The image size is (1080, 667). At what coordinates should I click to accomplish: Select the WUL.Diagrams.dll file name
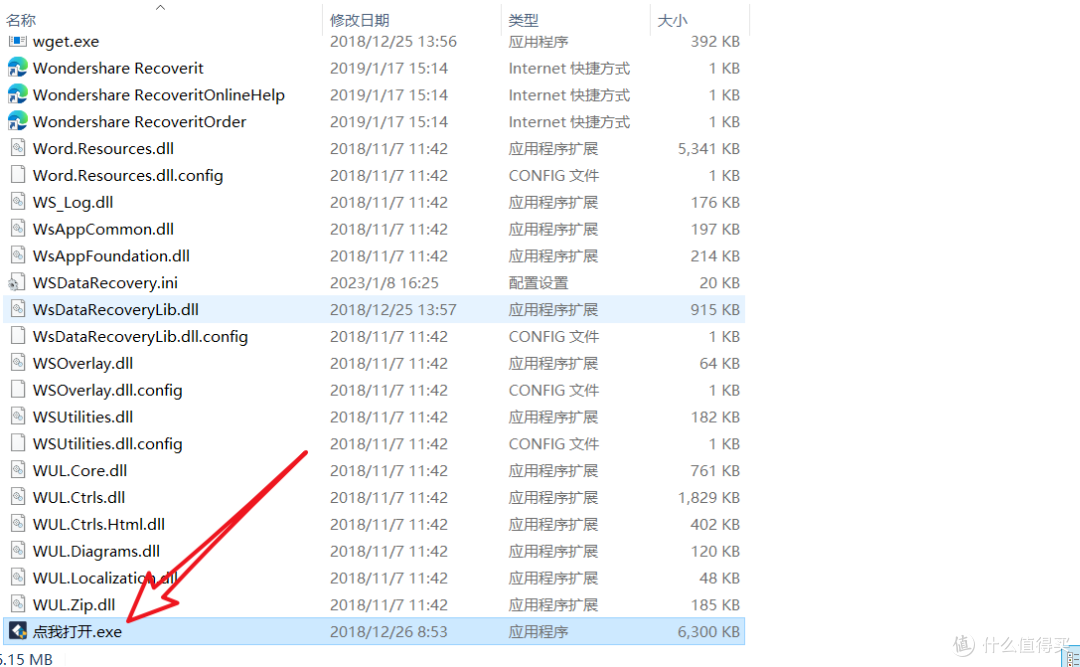[x=96, y=552]
